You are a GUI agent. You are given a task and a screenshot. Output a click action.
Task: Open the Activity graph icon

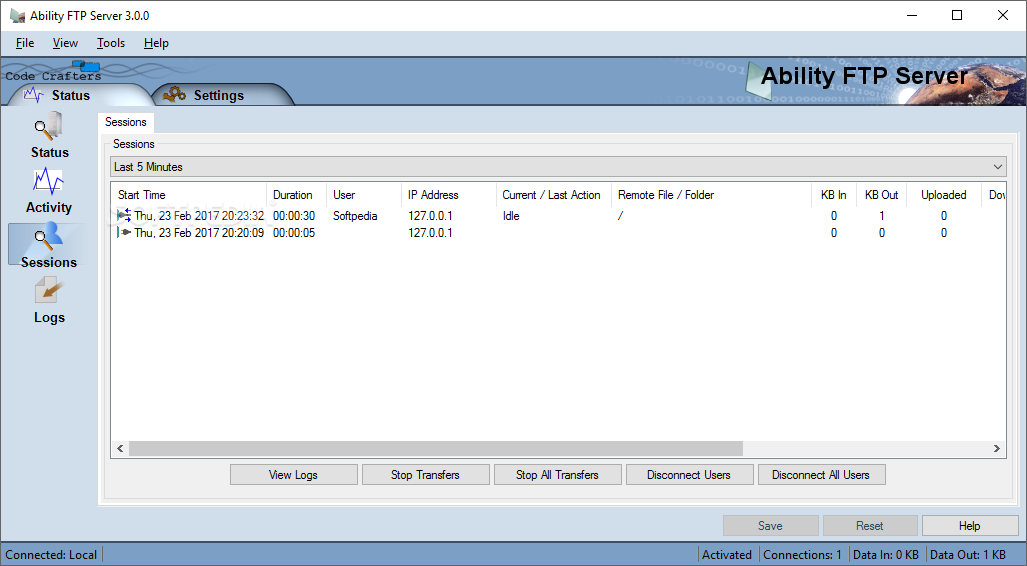48,191
